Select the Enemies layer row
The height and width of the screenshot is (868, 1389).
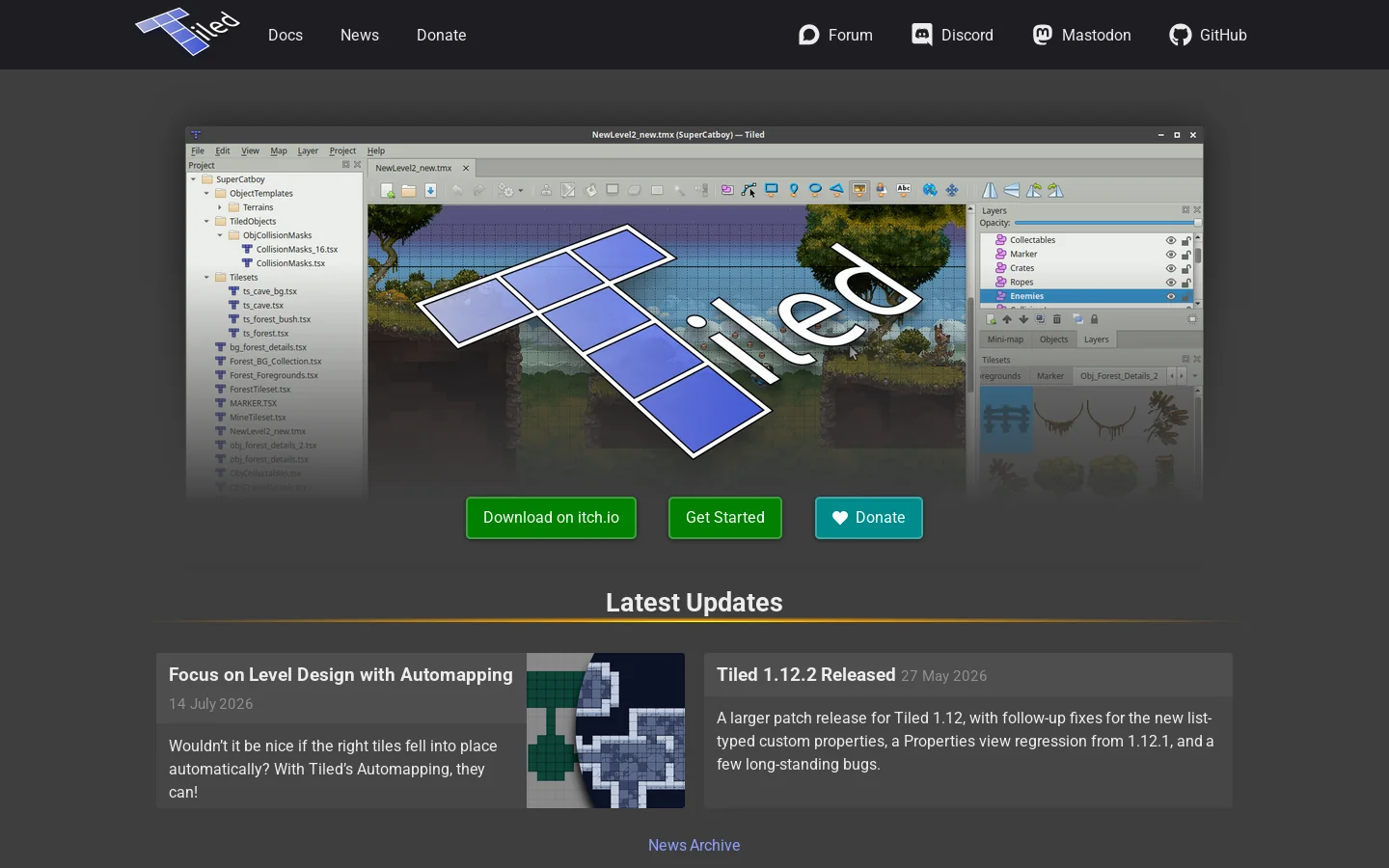pos(1087,296)
